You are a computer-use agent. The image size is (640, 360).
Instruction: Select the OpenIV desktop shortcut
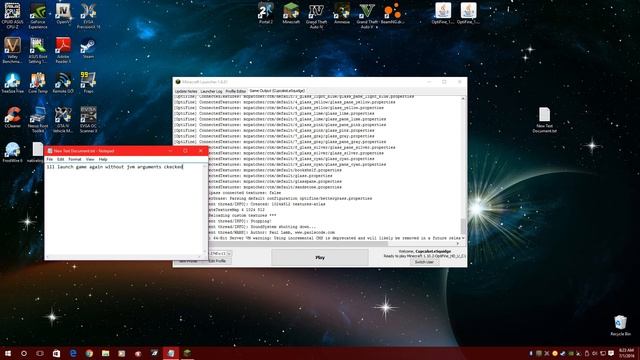pos(63,14)
